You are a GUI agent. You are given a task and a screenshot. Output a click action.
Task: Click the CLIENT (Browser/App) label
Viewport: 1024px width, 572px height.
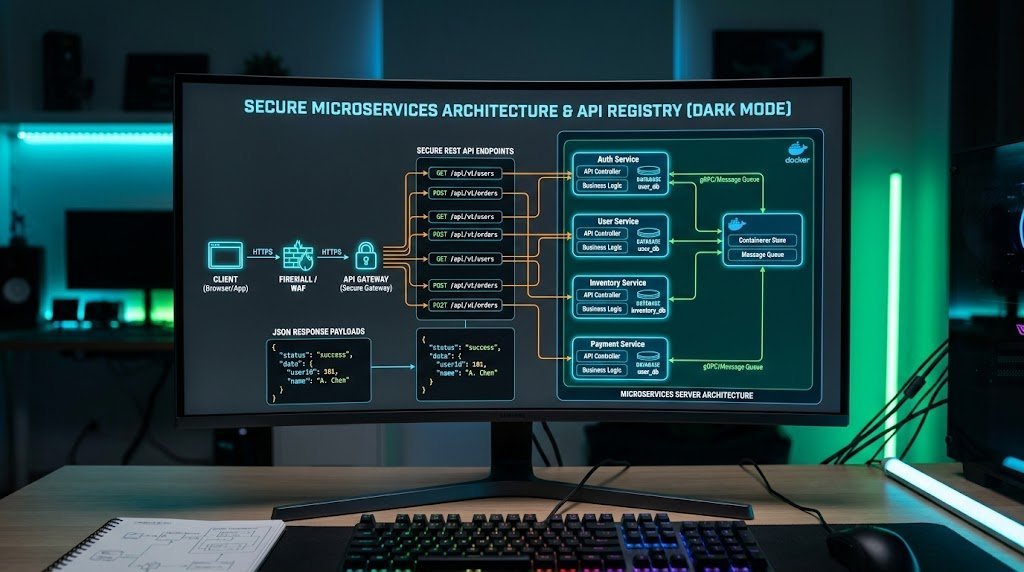coord(225,283)
